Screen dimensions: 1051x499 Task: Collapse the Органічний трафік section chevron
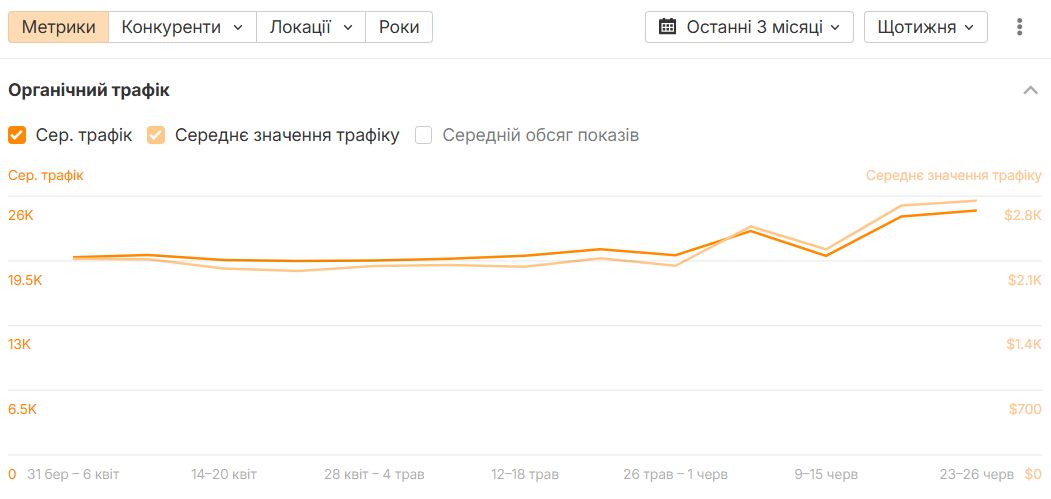1030,90
